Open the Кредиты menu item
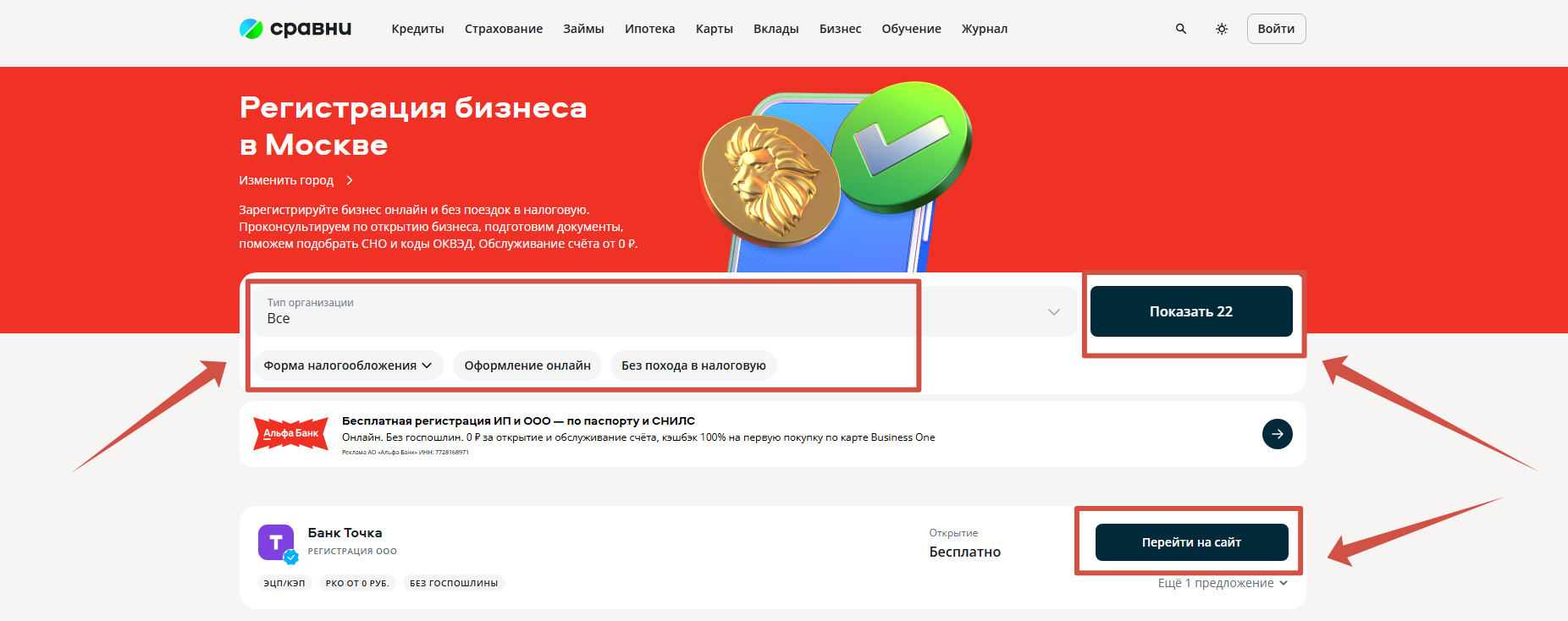 [x=417, y=29]
